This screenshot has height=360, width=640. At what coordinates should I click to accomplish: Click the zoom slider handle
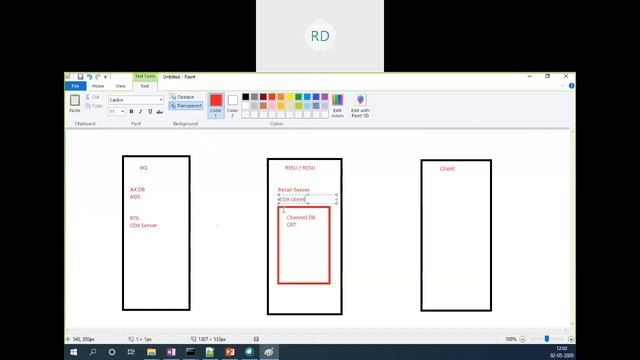pos(547,339)
